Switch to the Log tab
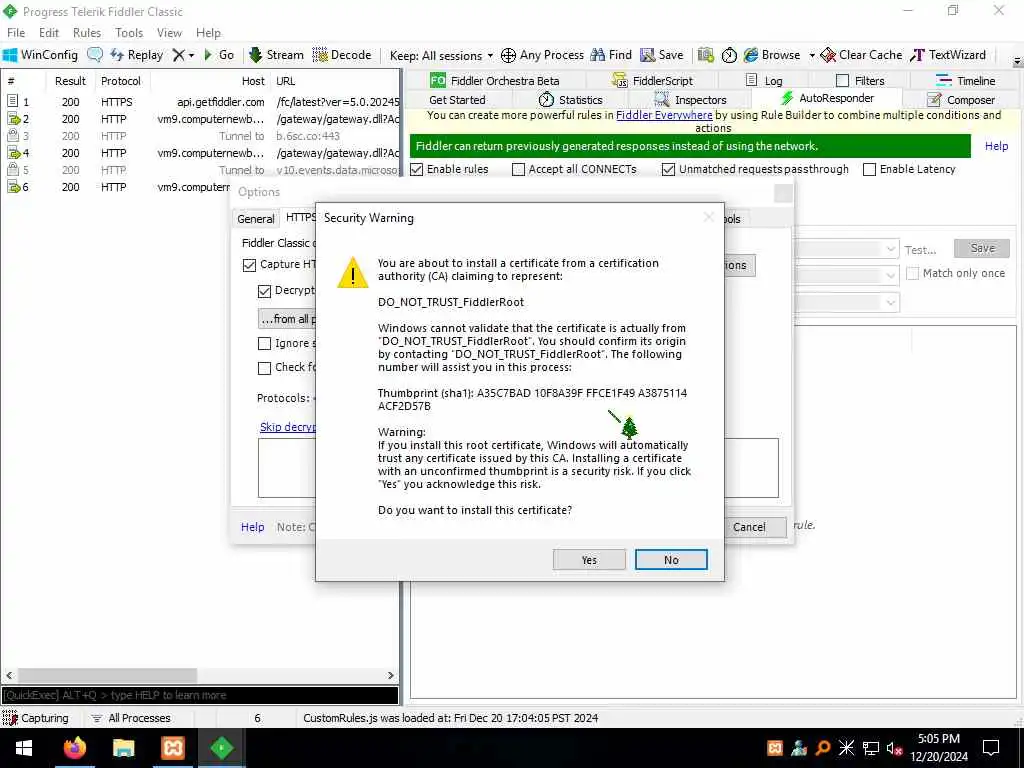1024x768 pixels. pos(764,80)
